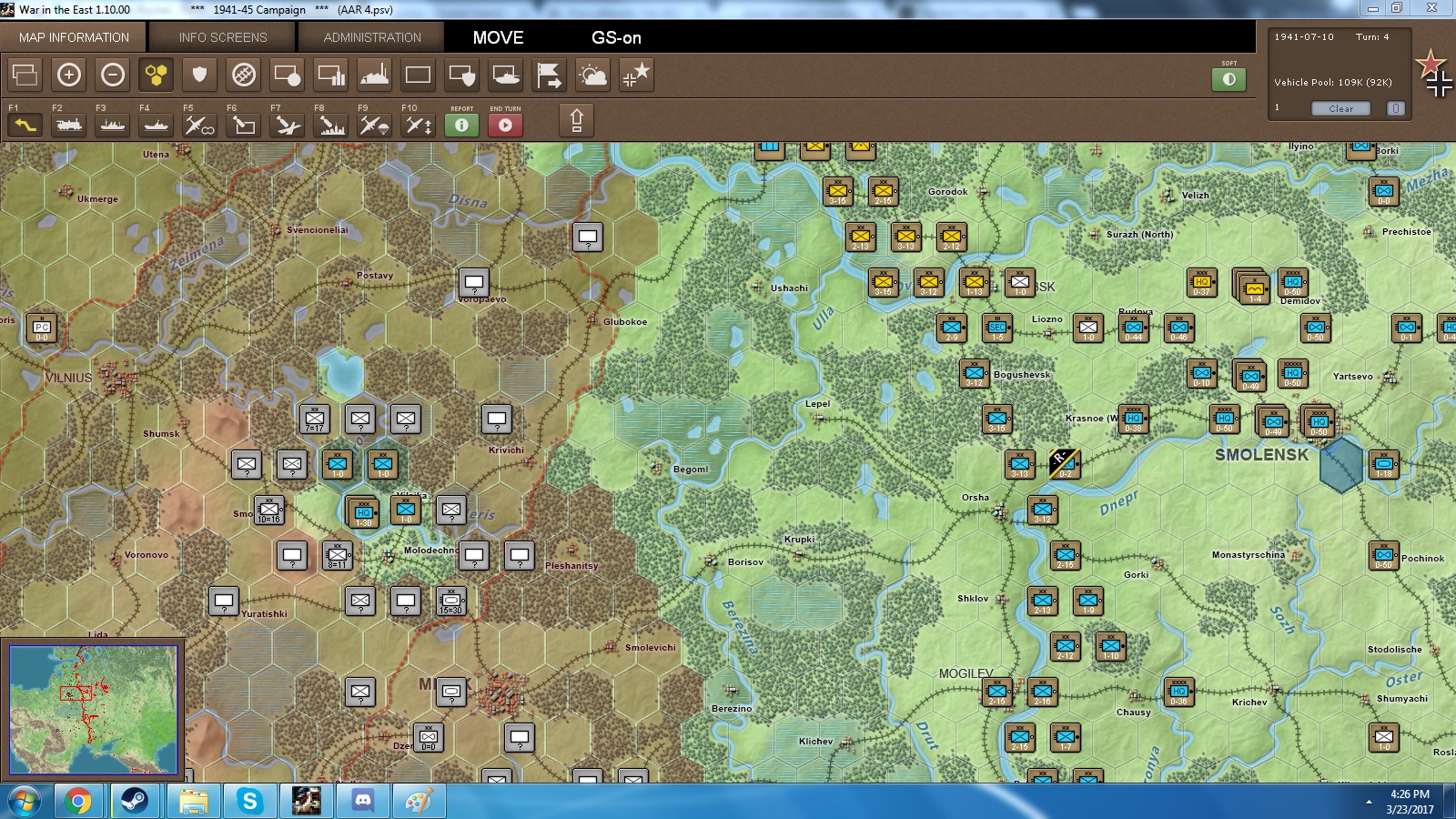Click the flag with arrow icon
The width and height of the screenshot is (1456, 819).
[x=550, y=75]
